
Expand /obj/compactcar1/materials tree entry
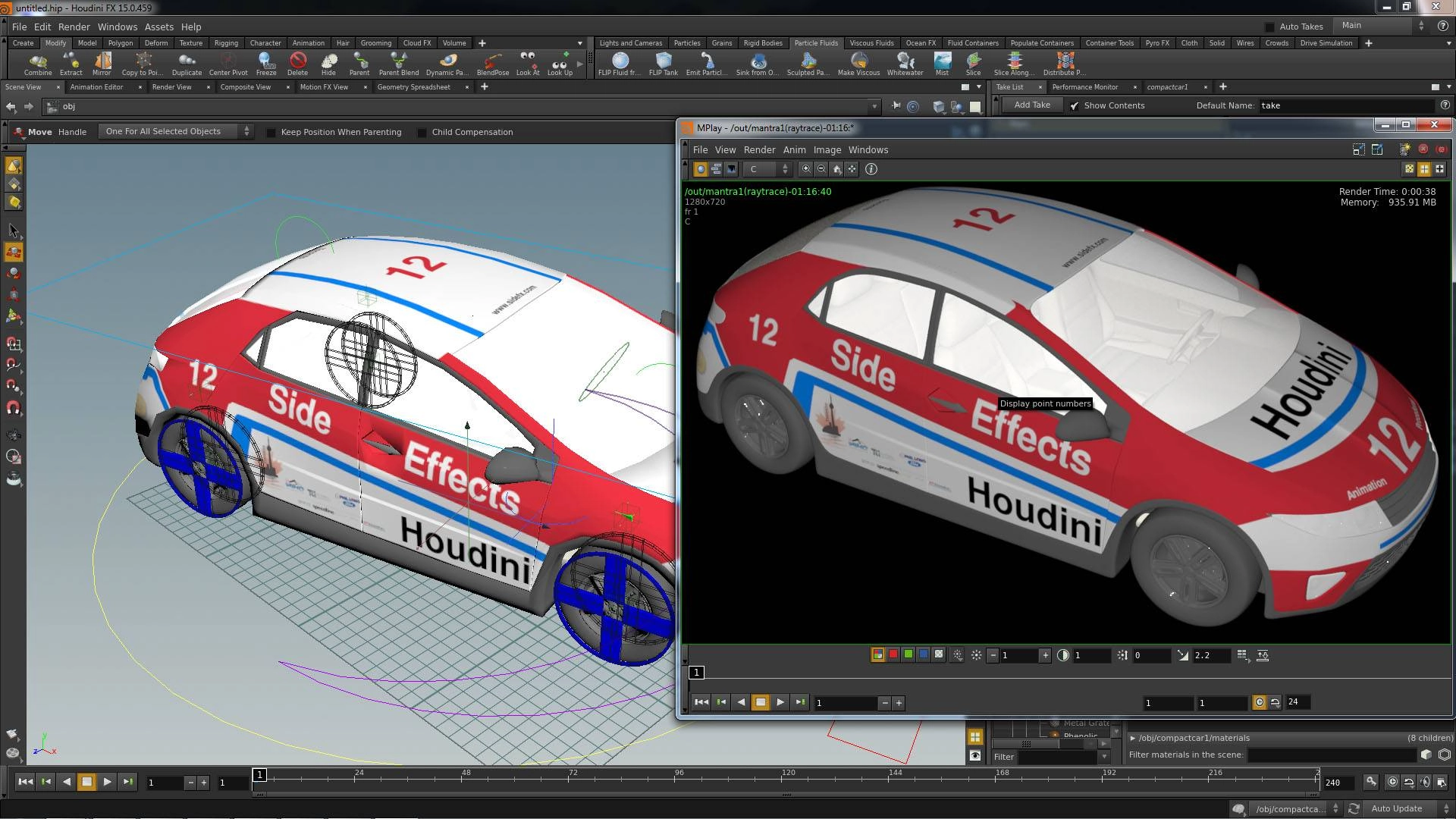tap(1133, 738)
